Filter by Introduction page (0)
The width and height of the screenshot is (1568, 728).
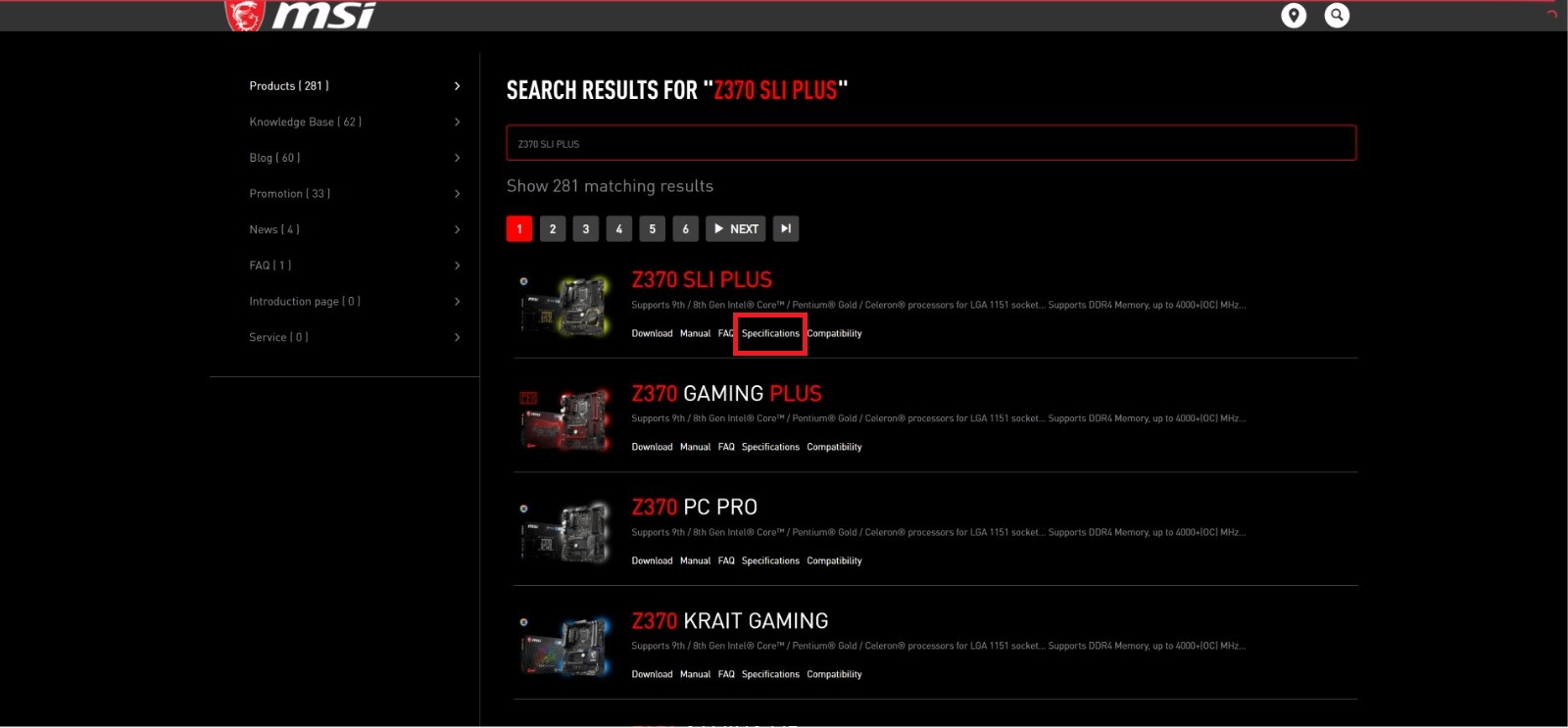(x=305, y=302)
